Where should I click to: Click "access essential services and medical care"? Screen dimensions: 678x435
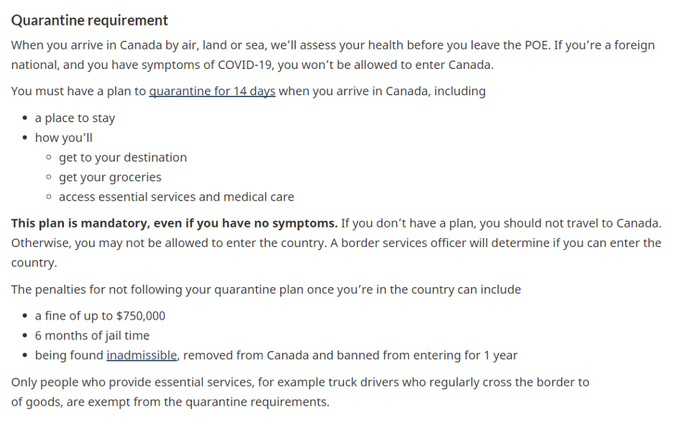pos(176,197)
